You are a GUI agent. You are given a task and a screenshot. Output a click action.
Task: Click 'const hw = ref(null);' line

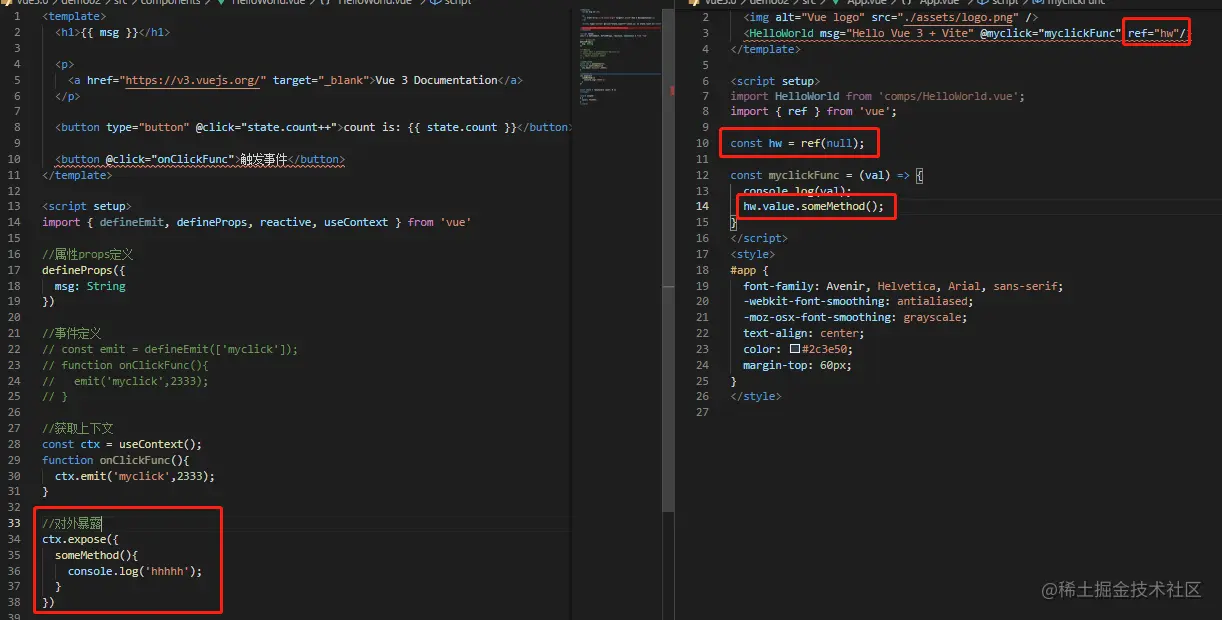797,144
